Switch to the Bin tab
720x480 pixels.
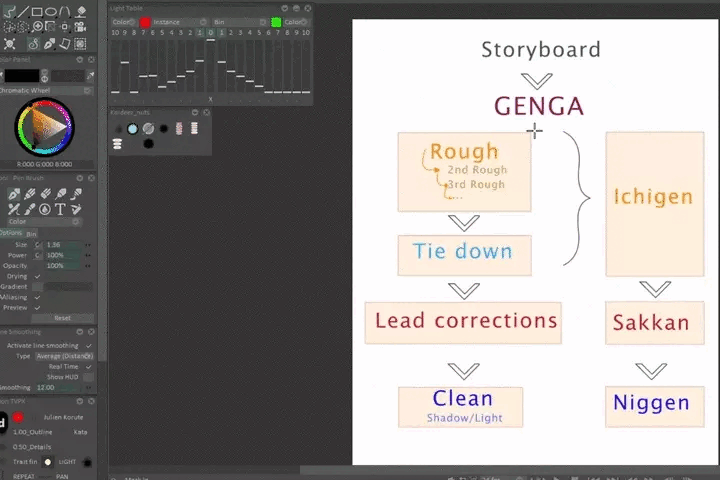click(x=32, y=234)
